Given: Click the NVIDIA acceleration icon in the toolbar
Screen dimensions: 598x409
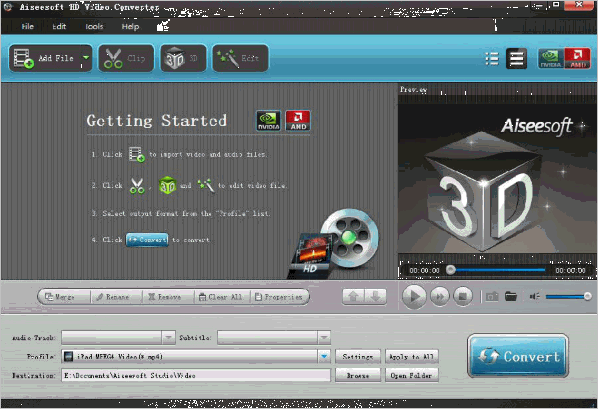Looking at the screenshot, I should click(x=551, y=59).
